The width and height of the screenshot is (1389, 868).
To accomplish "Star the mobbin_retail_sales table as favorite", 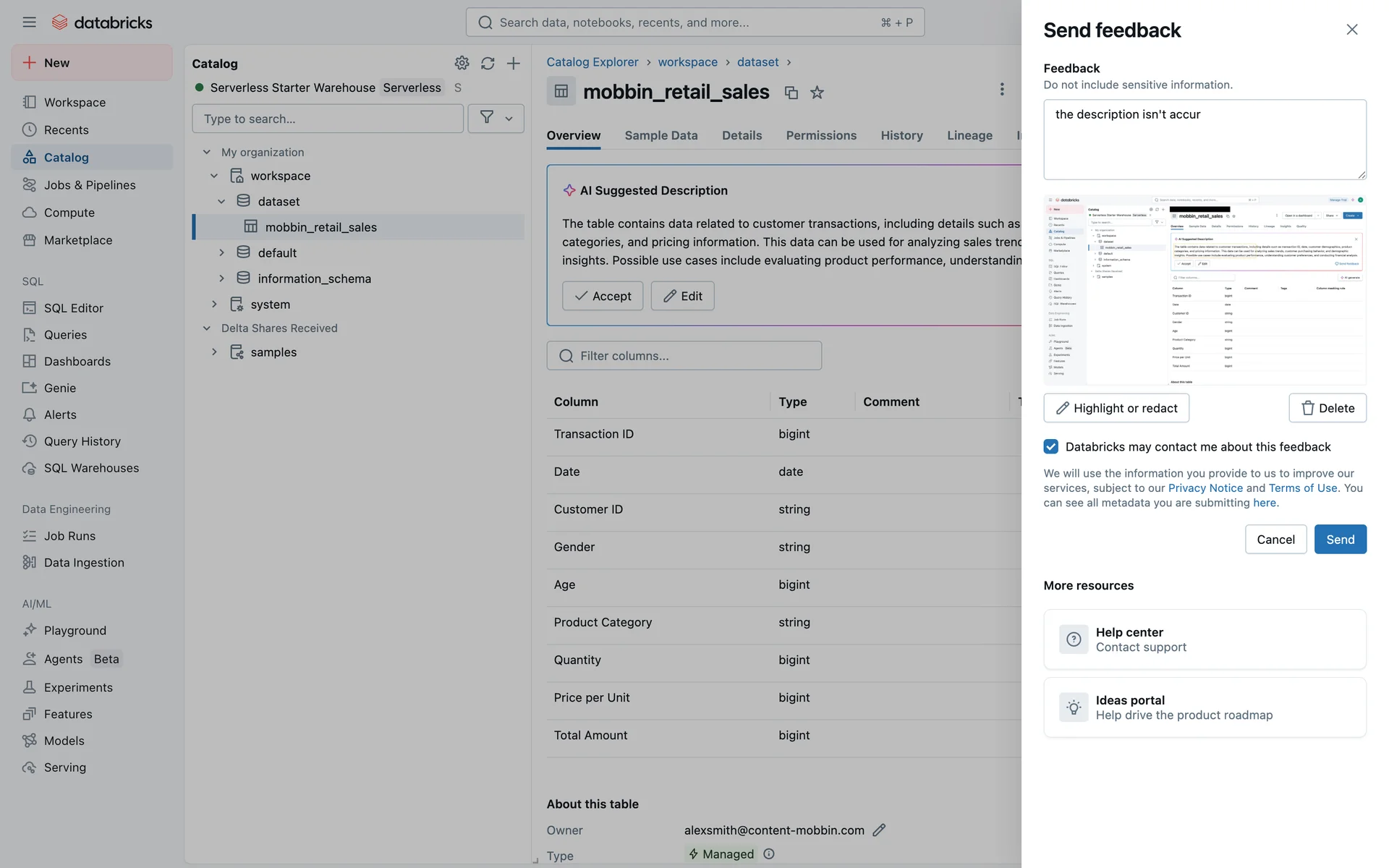I will [817, 93].
